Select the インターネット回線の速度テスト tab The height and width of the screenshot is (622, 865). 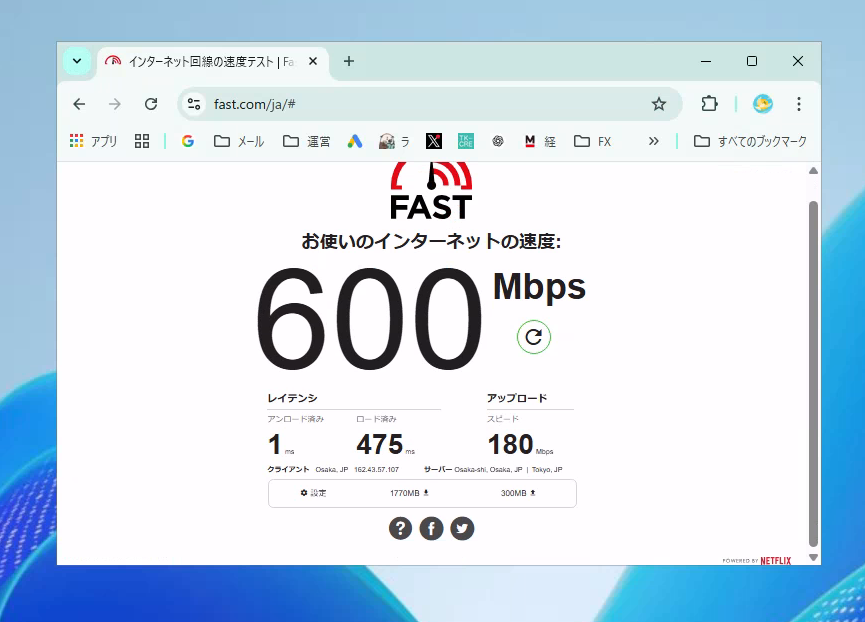tap(205, 61)
